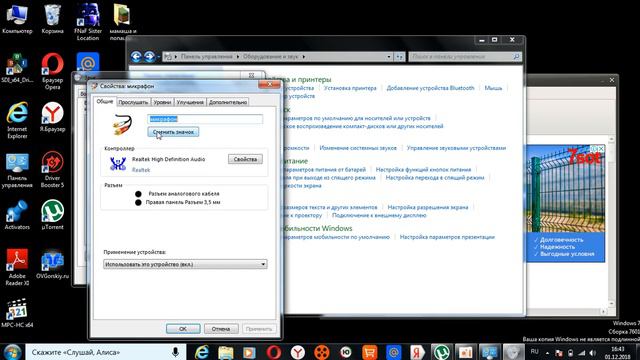Screen dimensions: 640x360
Task: Click the Windows Start button
Action: point(12,352)
